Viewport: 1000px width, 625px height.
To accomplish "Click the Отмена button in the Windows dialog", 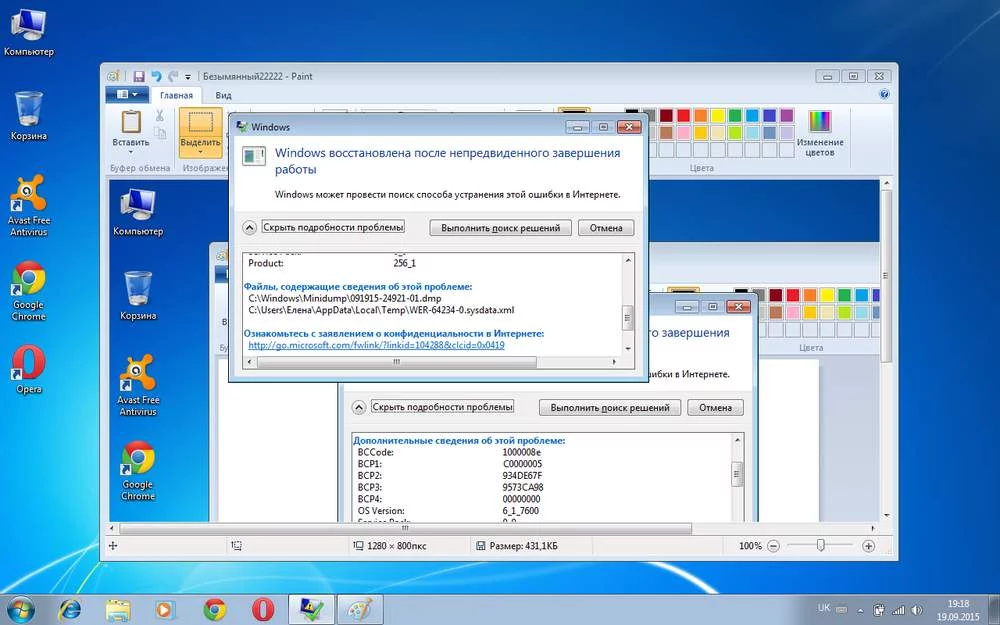I will (606, 228).
